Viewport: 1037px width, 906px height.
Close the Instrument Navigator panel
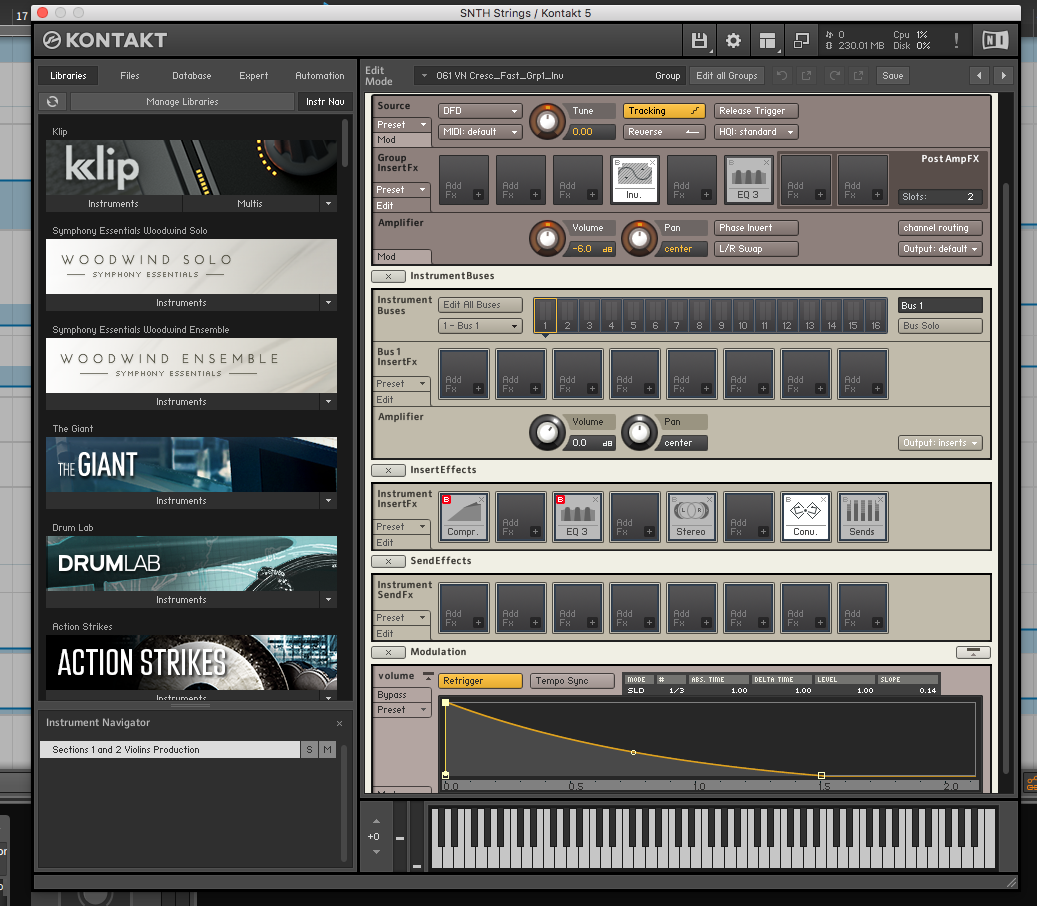click(x=339, y=723)
